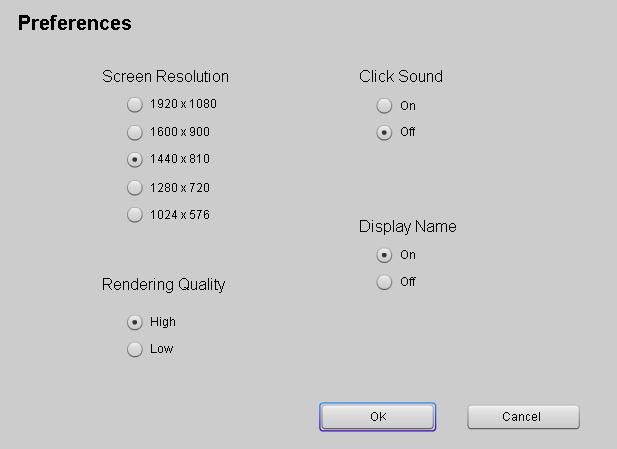Click the Rendering Quality heading

click(163, 285)
